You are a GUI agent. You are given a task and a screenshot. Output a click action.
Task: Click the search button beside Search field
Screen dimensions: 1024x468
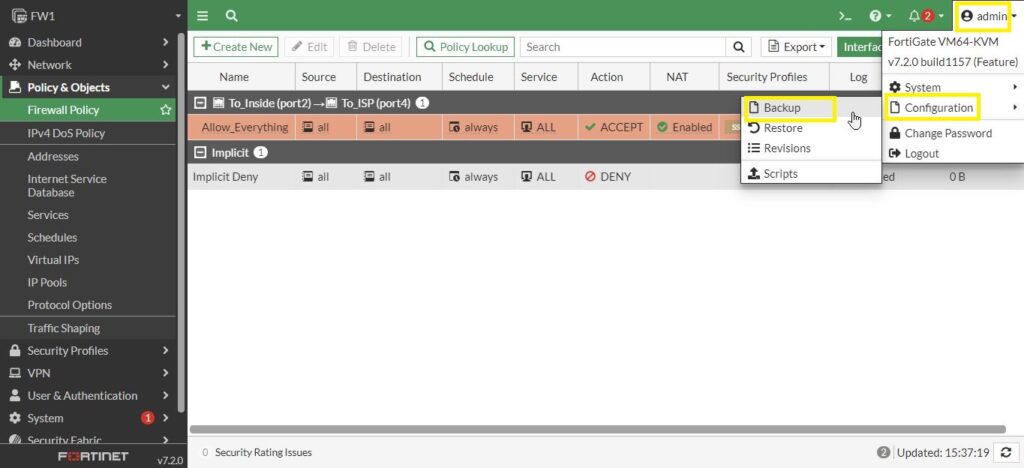pos(739,47)
